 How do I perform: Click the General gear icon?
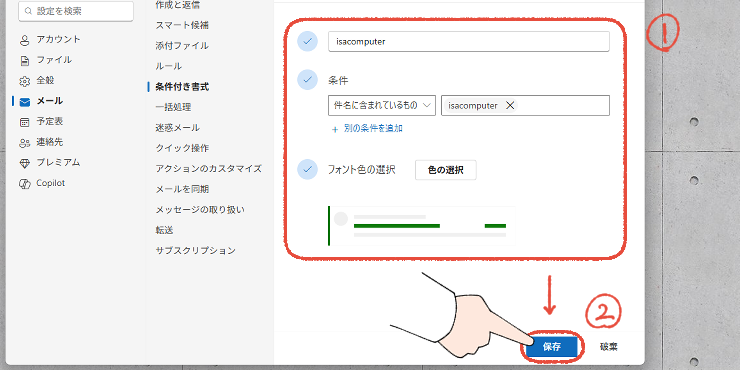25,81
